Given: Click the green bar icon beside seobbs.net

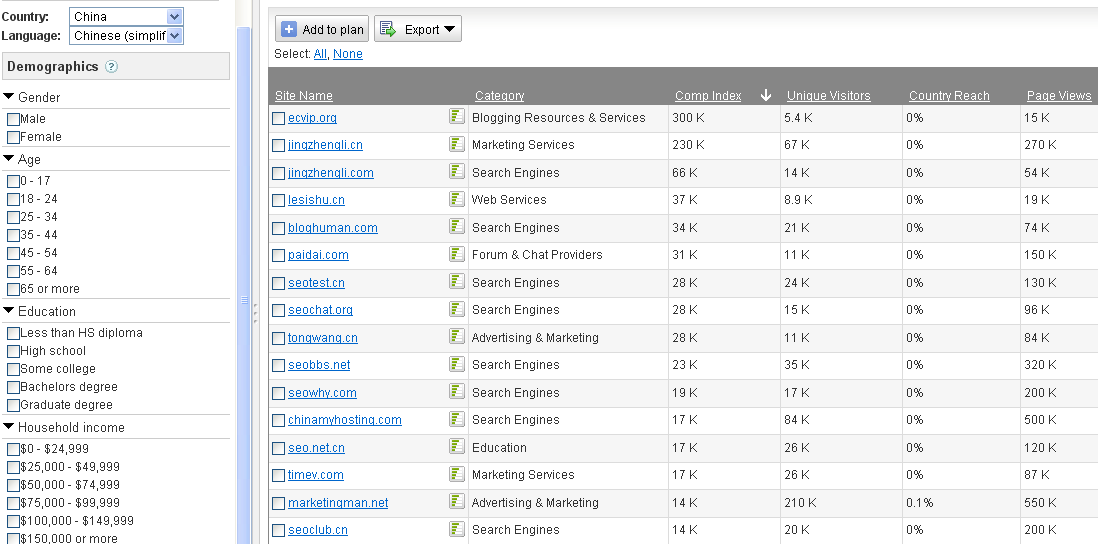Looking at the screenshot, I should coord(456,364).
